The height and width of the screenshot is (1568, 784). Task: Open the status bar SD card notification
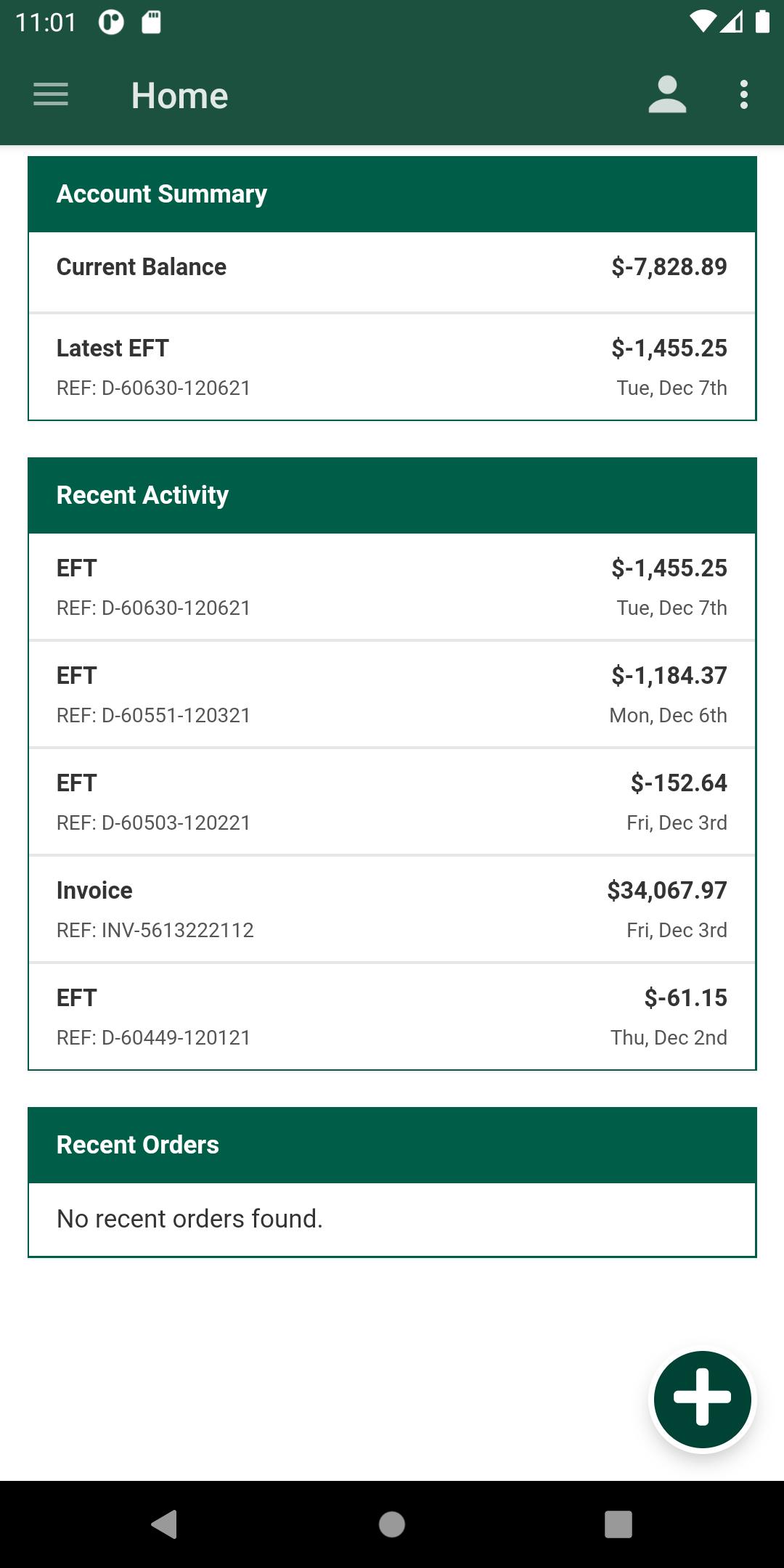(x=151, y=23)
